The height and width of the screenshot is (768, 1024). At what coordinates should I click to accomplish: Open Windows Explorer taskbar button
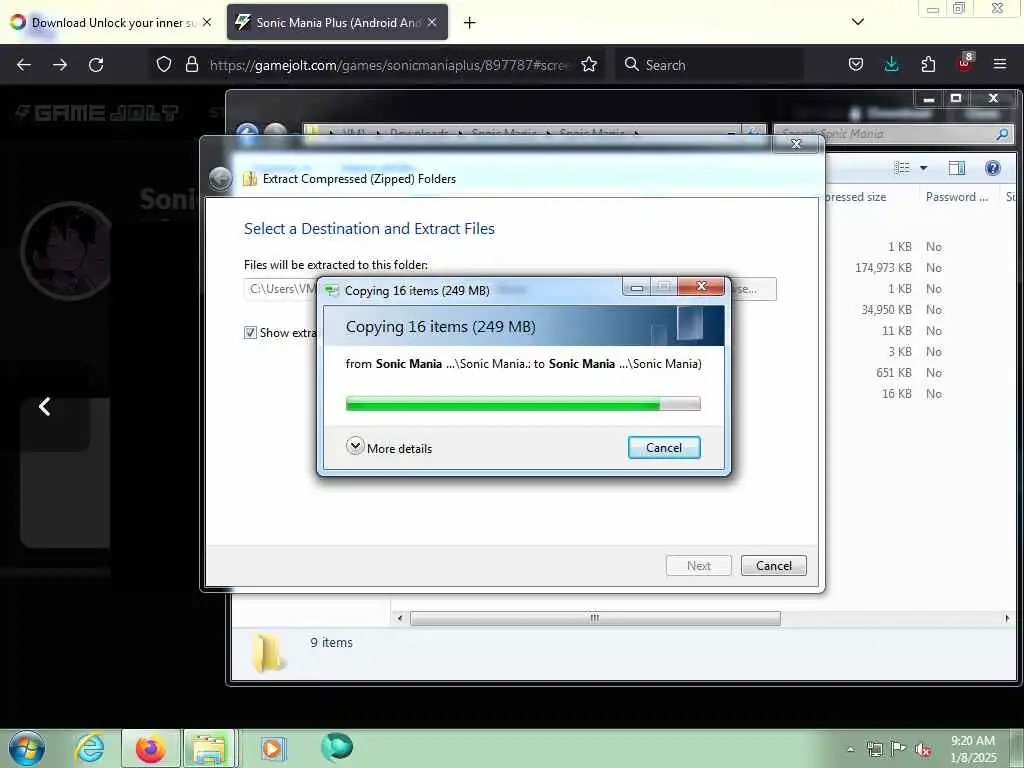[x=208, y=748]
